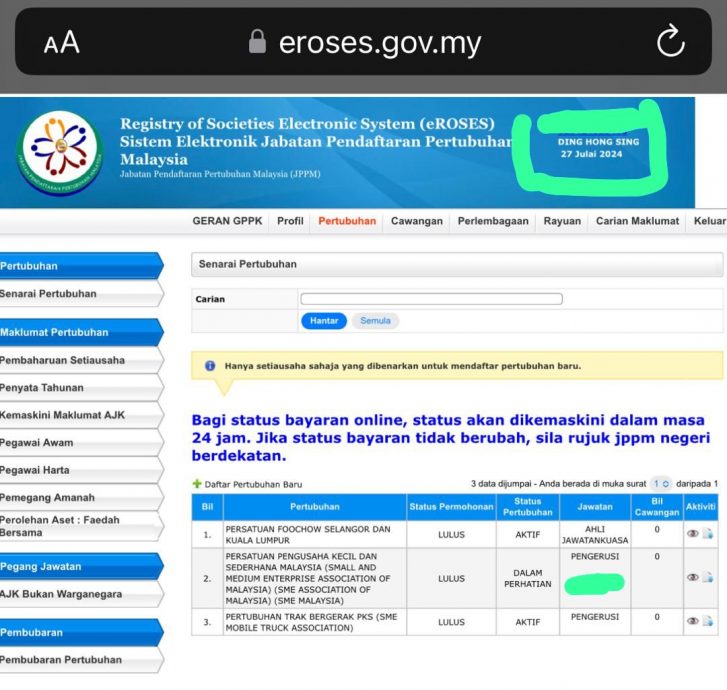Viewport: 727px width, 690px height.
Task: Open document icon for Mobile Truck row
Action: coord(708,621)
